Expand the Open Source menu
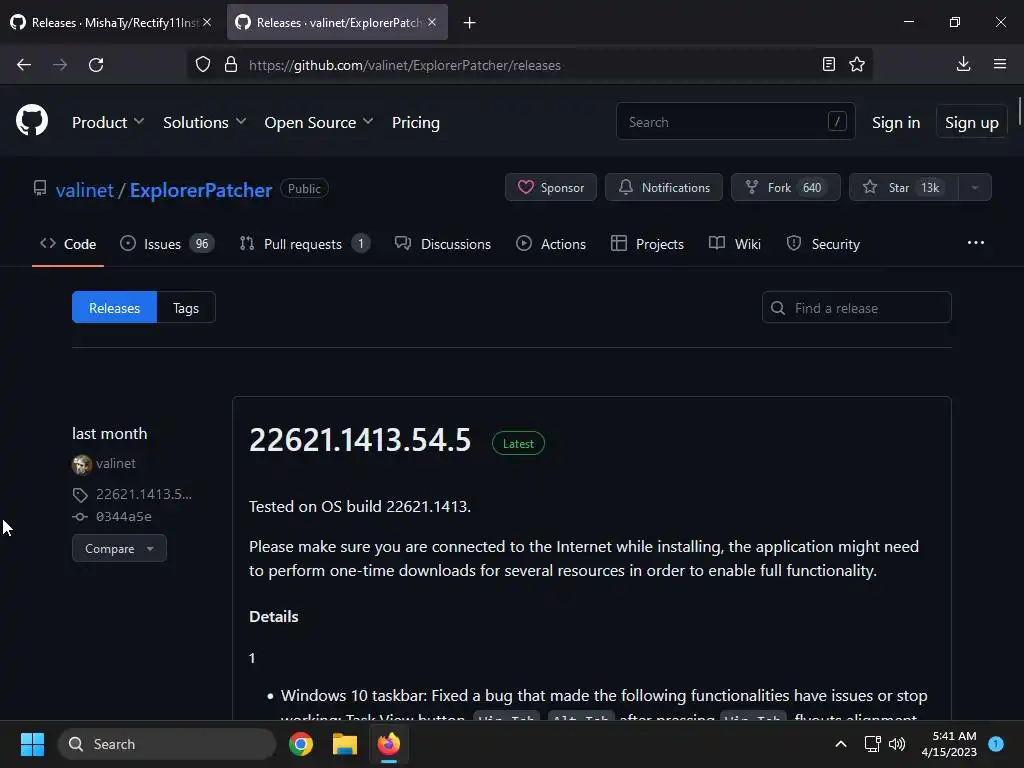 click(x=319, y=122)
